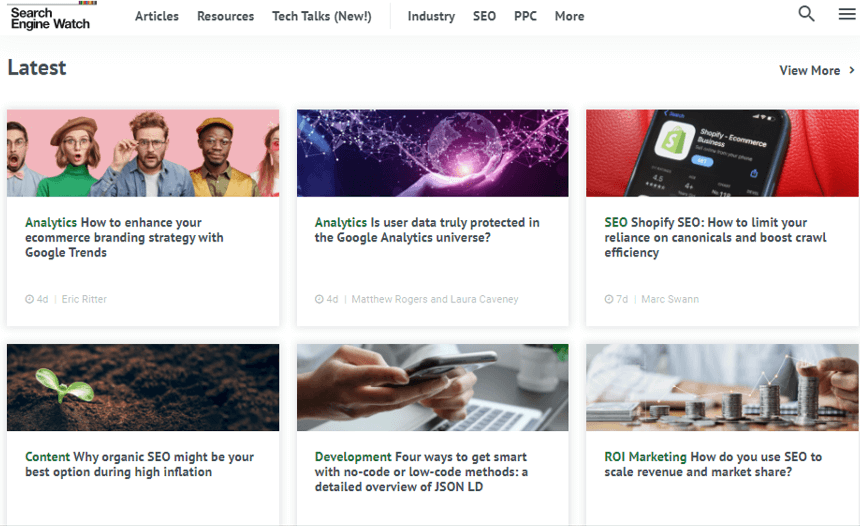860x526 pixels.
Task: Click the surprised people thumbnail image
Action: (143, 153)
